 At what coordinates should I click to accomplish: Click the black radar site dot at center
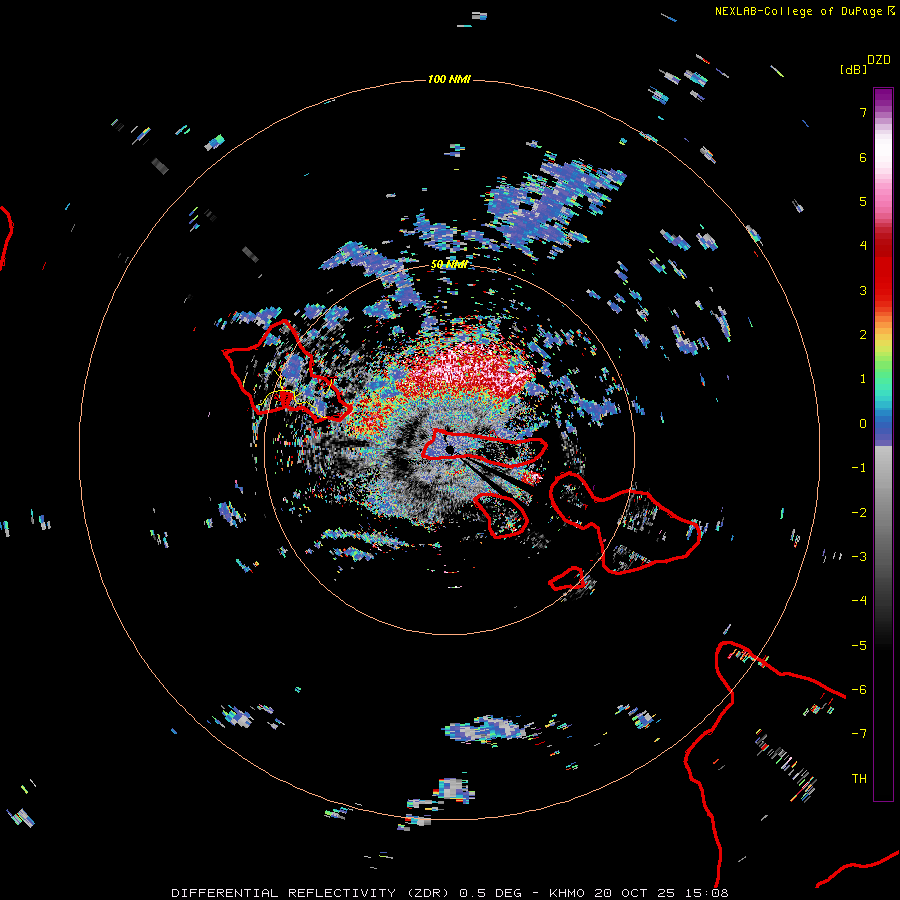click(449, 449)
